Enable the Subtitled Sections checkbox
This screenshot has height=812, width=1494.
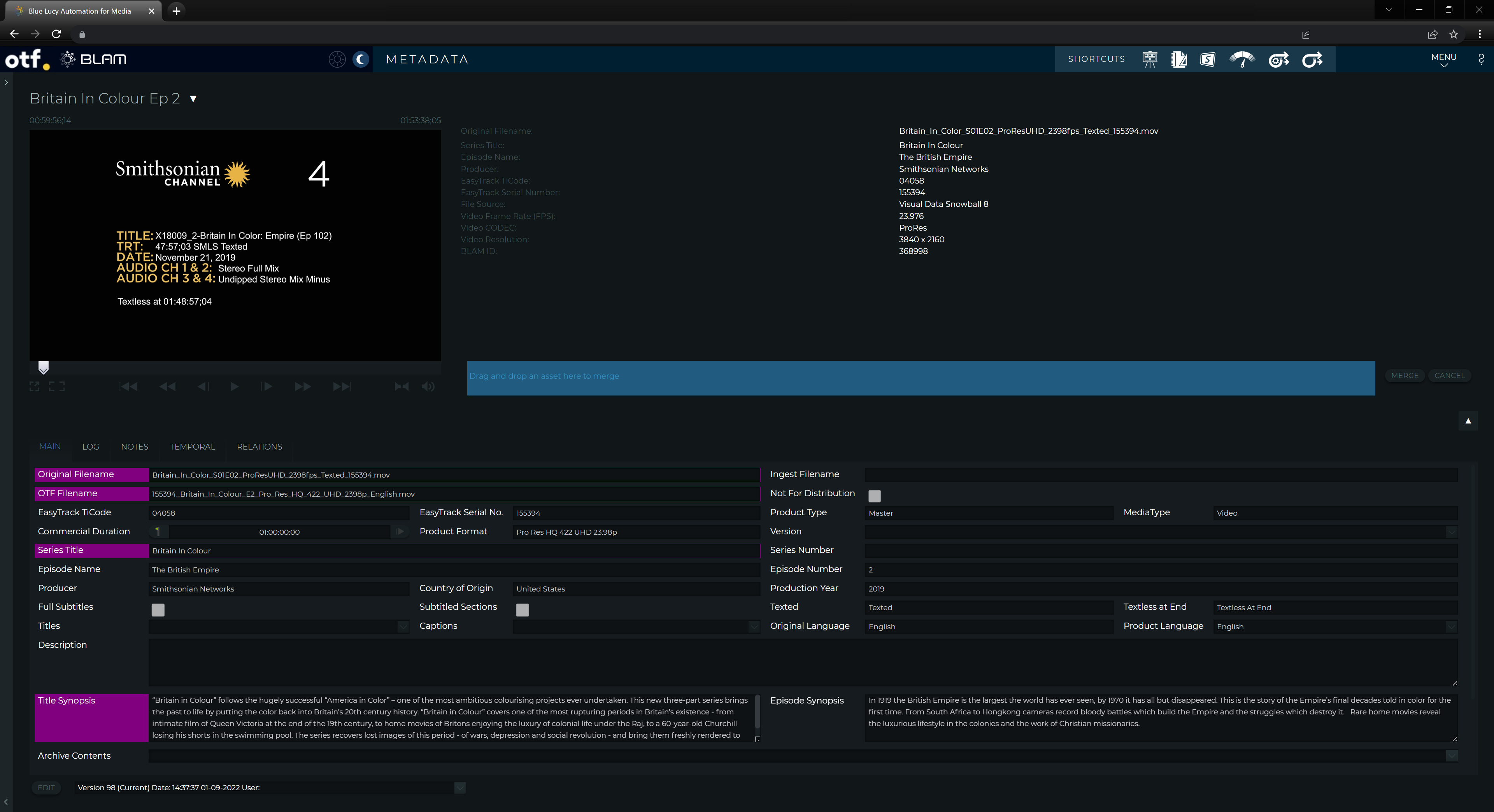[x=522, y=609]
